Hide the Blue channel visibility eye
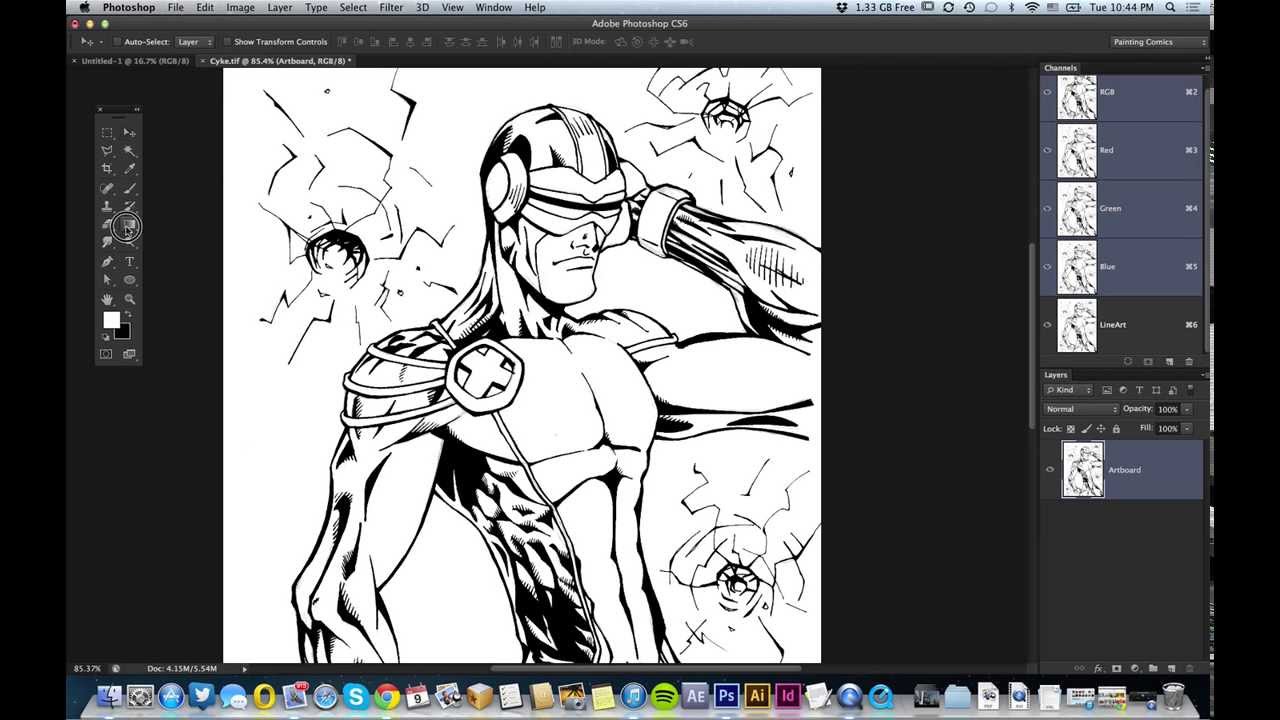This screenshot has height=720, width=1280. [x=1048, y=267]
